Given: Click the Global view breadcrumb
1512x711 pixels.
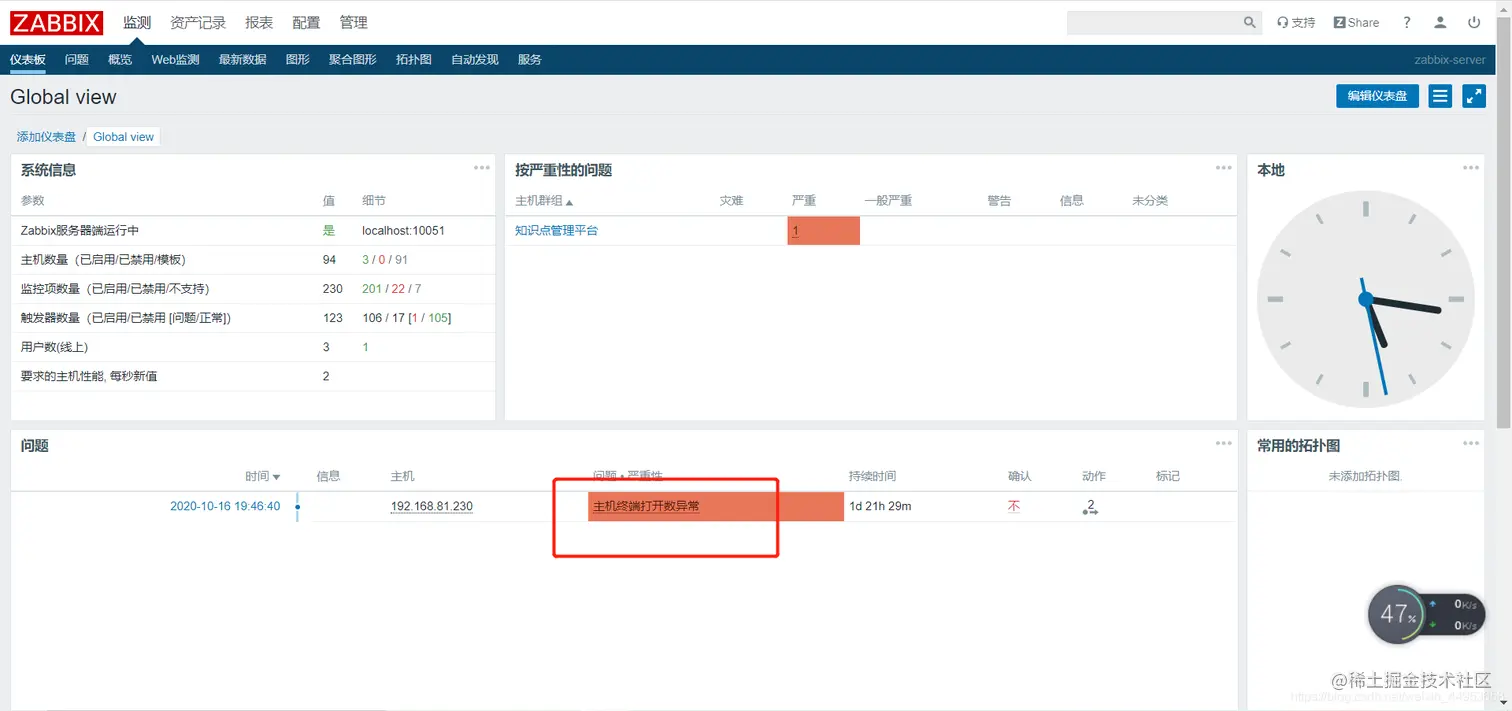Looking at the screenshot, I should pos(124,137).
